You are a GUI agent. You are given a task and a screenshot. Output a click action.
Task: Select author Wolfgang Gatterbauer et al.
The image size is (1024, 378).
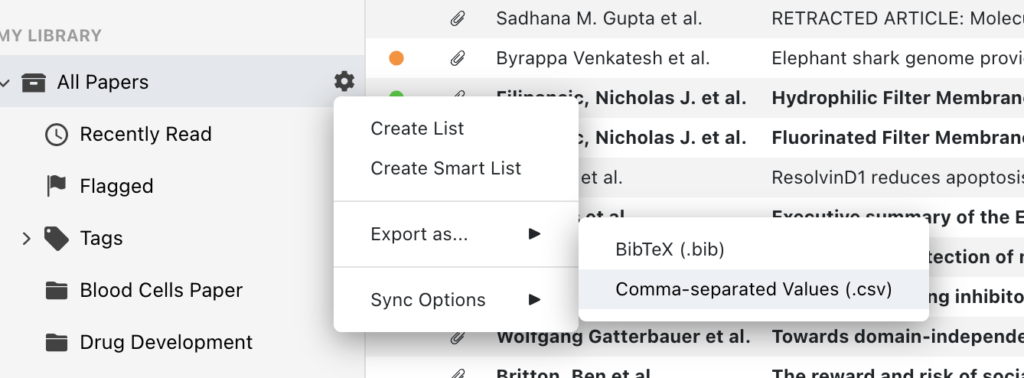(623, 337)
